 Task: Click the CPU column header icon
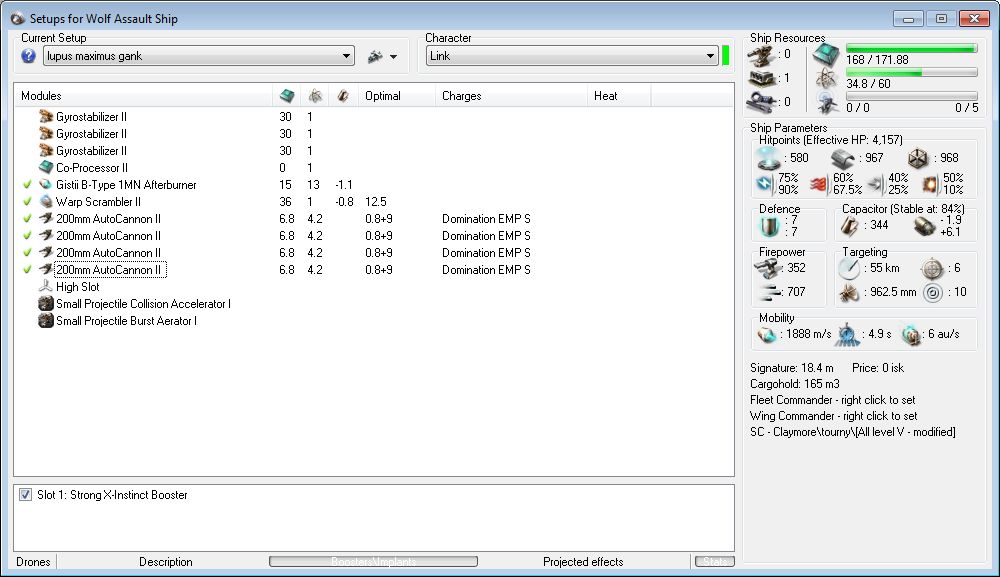pyautogui.click(x=286, y=96)
